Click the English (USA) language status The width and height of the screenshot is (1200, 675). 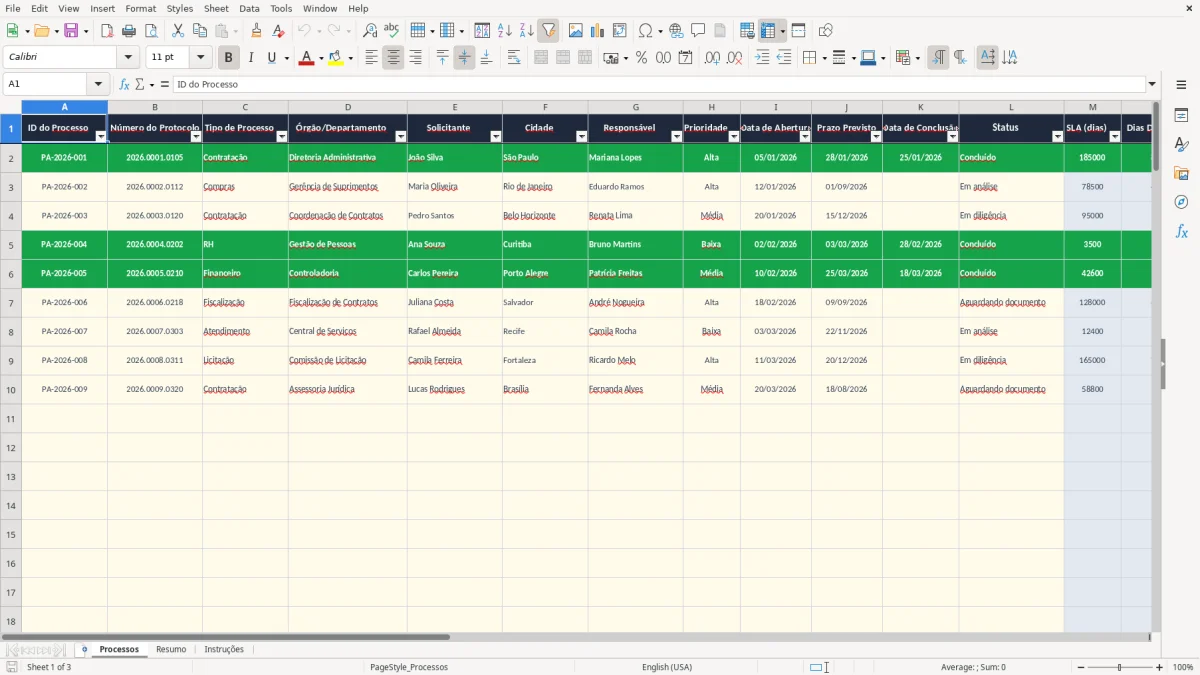(x=667, y=667)
